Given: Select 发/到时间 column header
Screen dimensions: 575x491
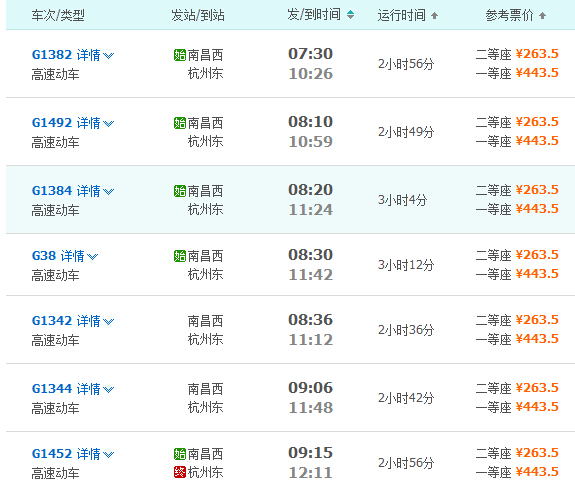Looking at the screenshot, I should (314, 15).
